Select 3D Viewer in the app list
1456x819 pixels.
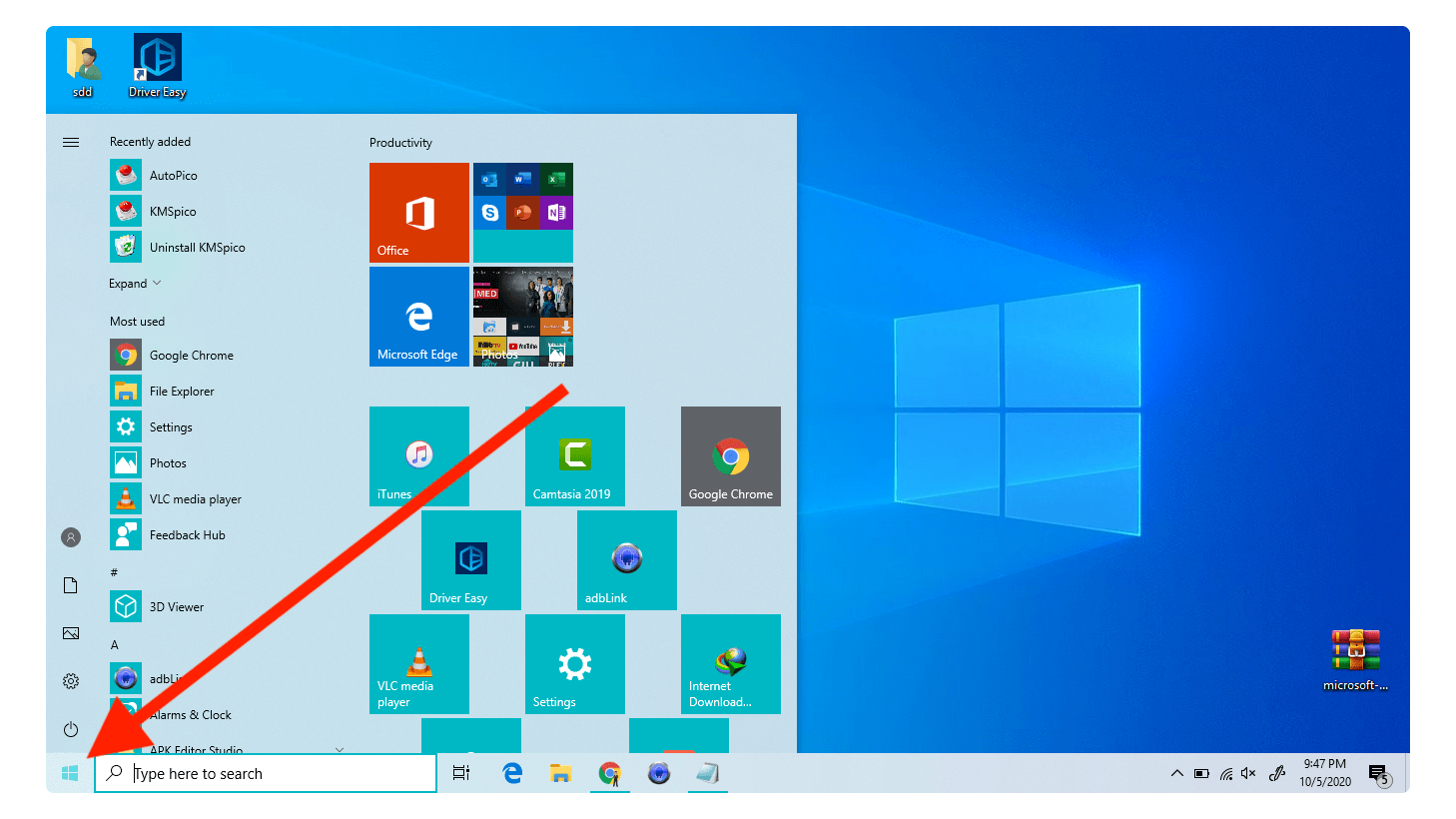tap(176, 607)
